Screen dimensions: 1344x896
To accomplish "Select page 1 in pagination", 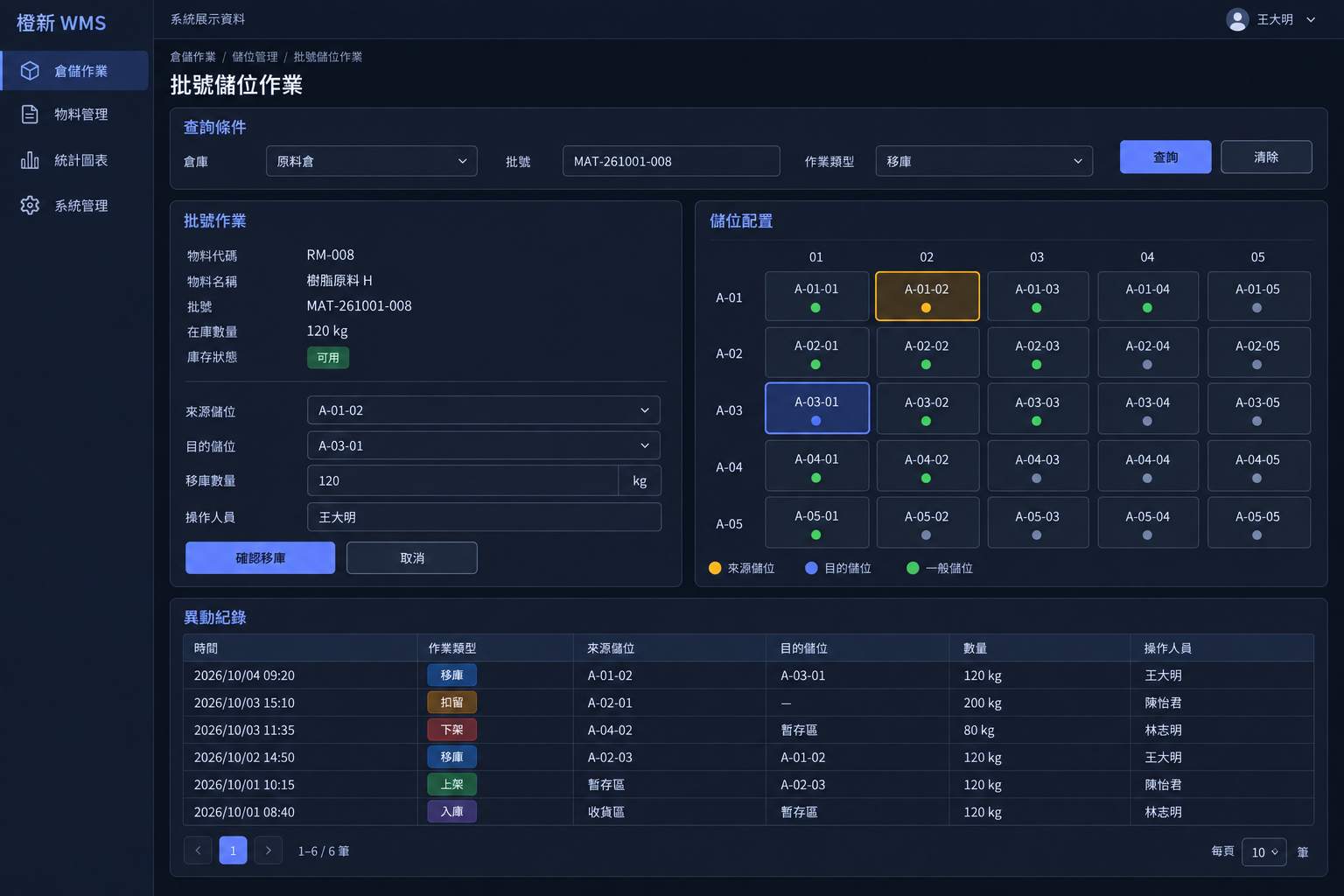I will [x=233, y=850].
